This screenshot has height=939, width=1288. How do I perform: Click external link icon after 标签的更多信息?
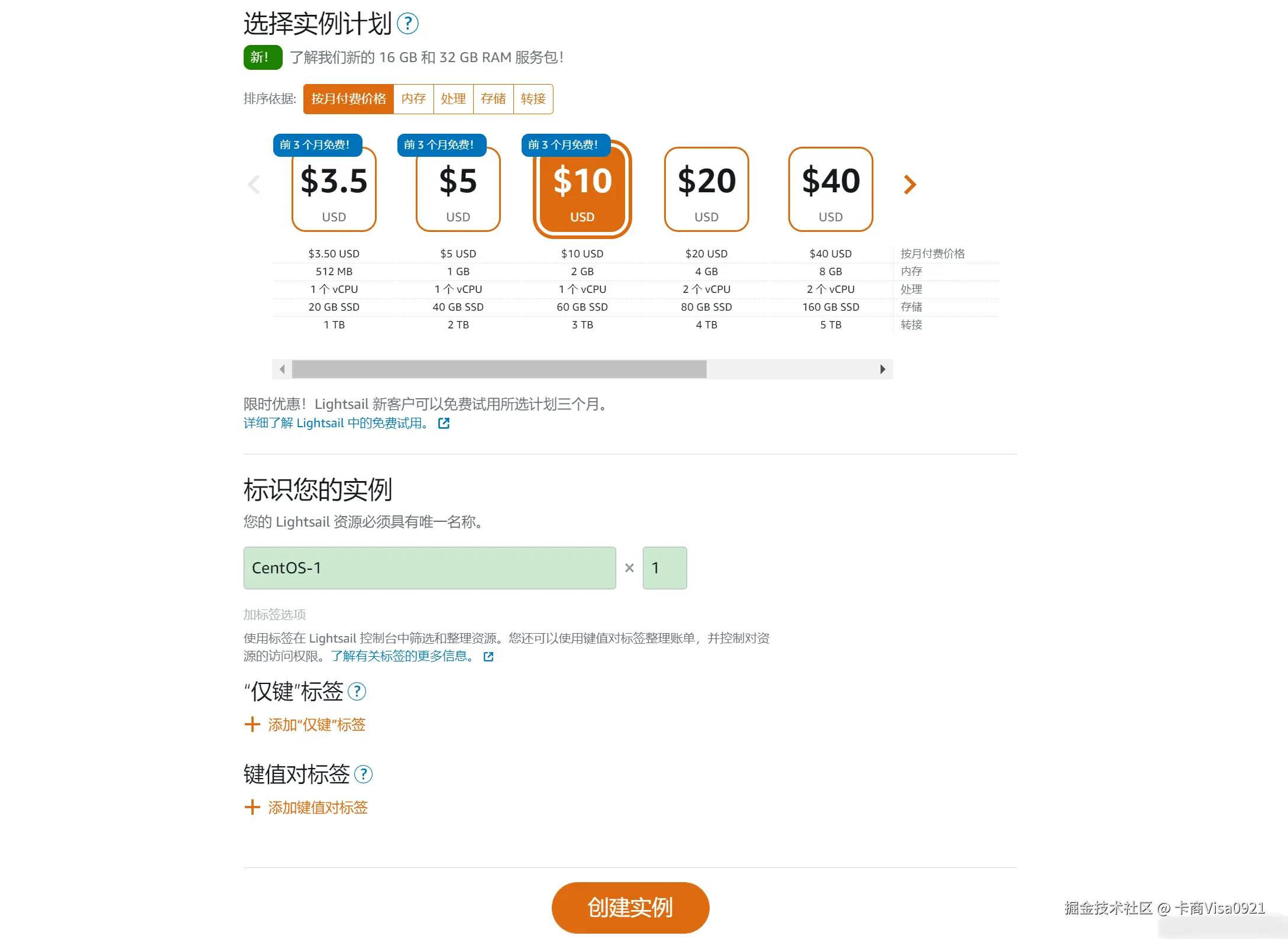point(488,656)
